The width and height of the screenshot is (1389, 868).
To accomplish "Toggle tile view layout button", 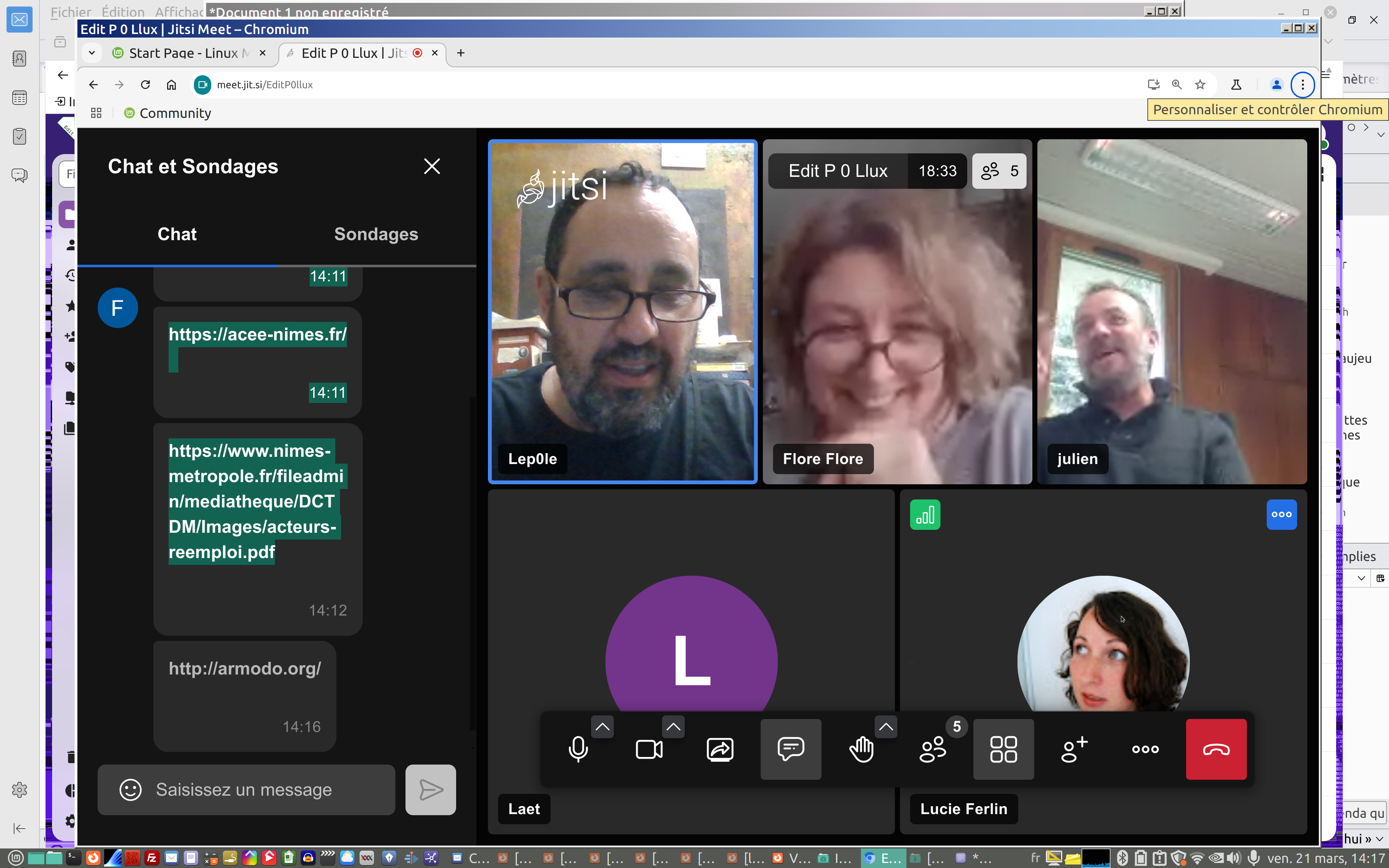I will tap(1003, 749).
